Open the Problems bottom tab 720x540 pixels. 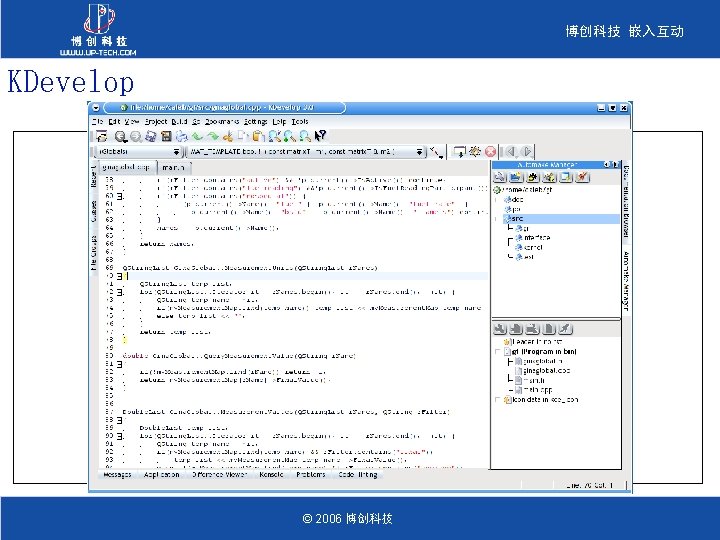pos(310,475)
